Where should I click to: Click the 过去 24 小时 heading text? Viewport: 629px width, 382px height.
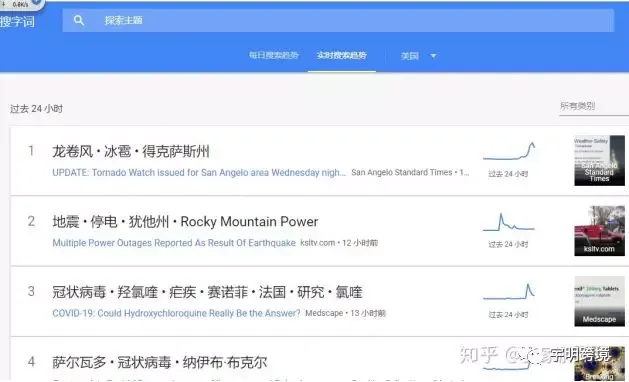click(x=37, y=109)
